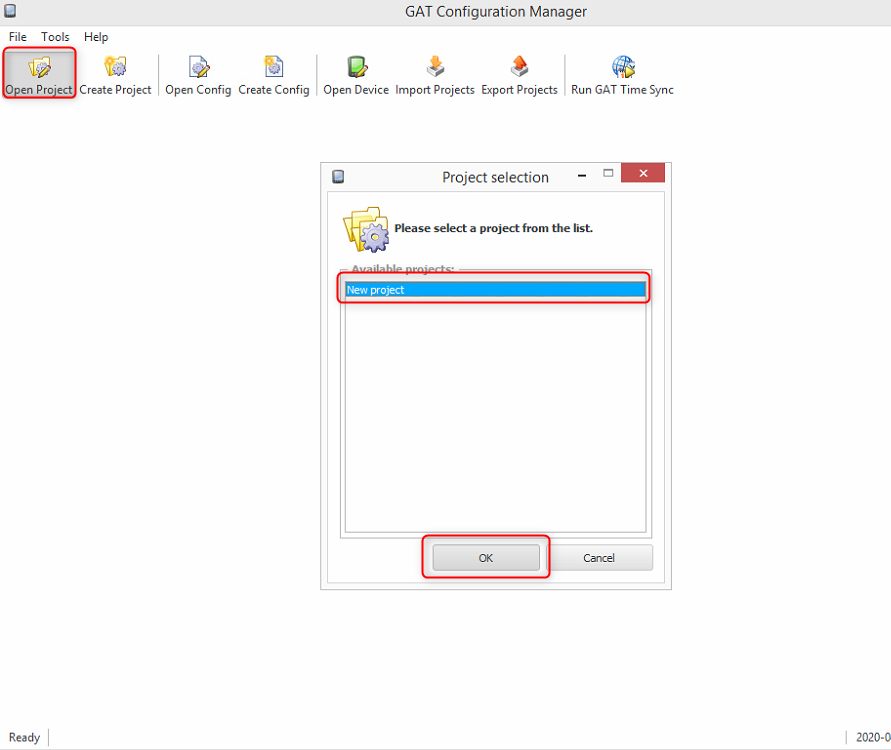891x750 pixels.
Task: Open the File menu
Action: click(18, 37)
